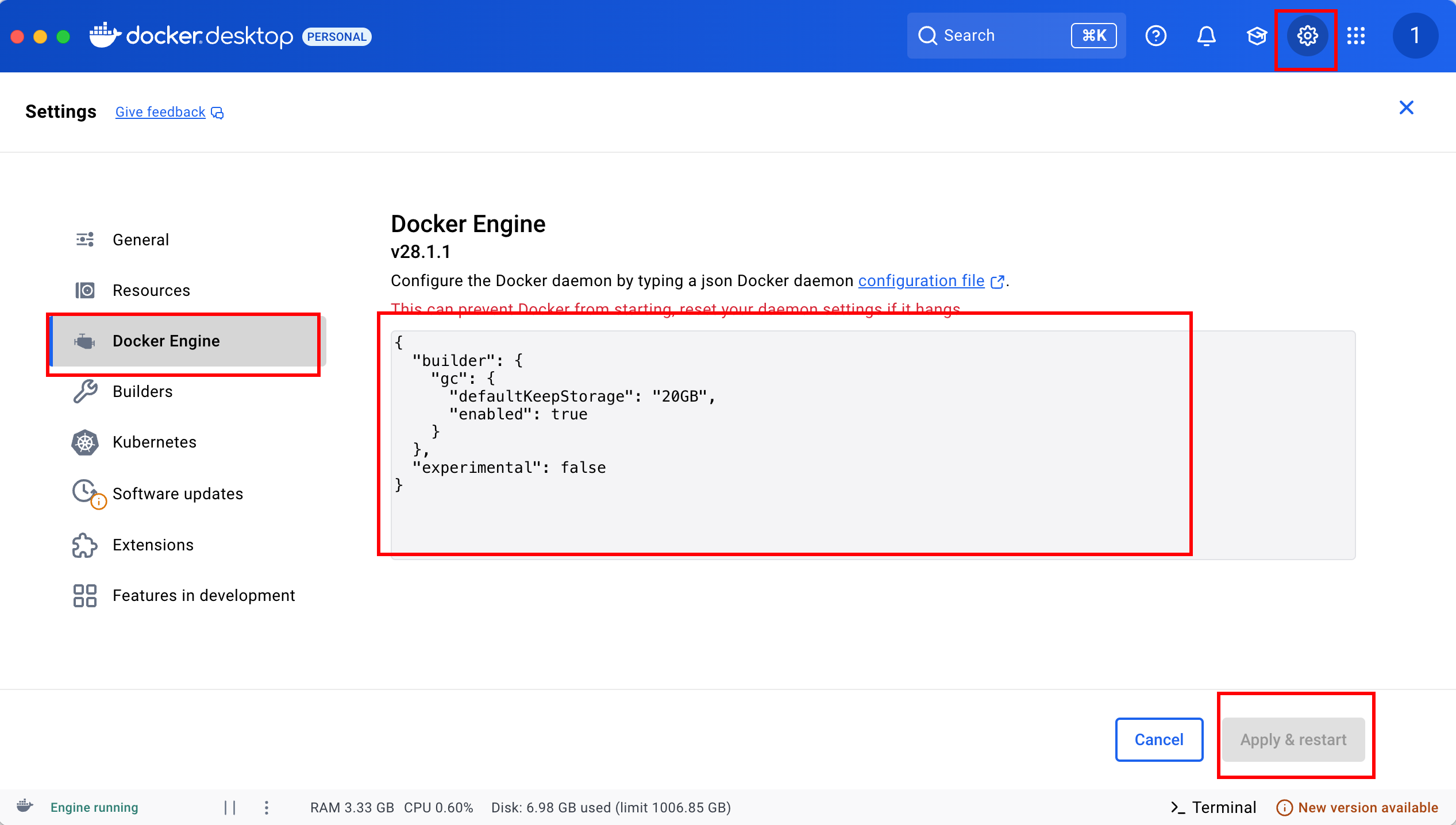Open the Builders settings section

click(188, 392)
